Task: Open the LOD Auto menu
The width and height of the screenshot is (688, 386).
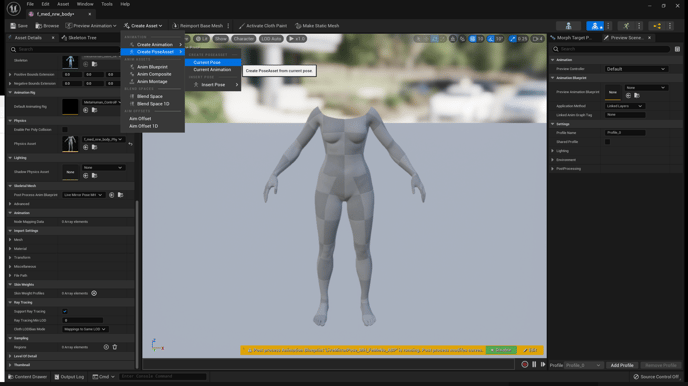Action: point(271,39)
